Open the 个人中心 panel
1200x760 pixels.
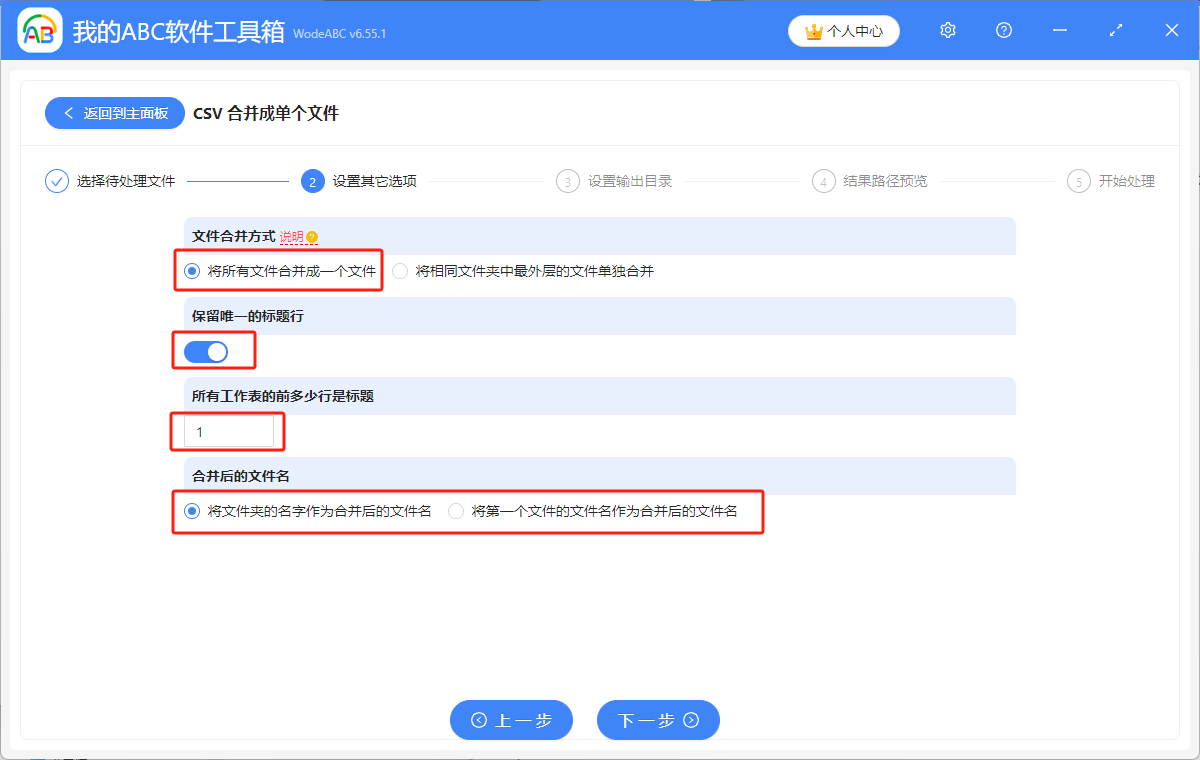pyautogui.click(x=844, y=31)
